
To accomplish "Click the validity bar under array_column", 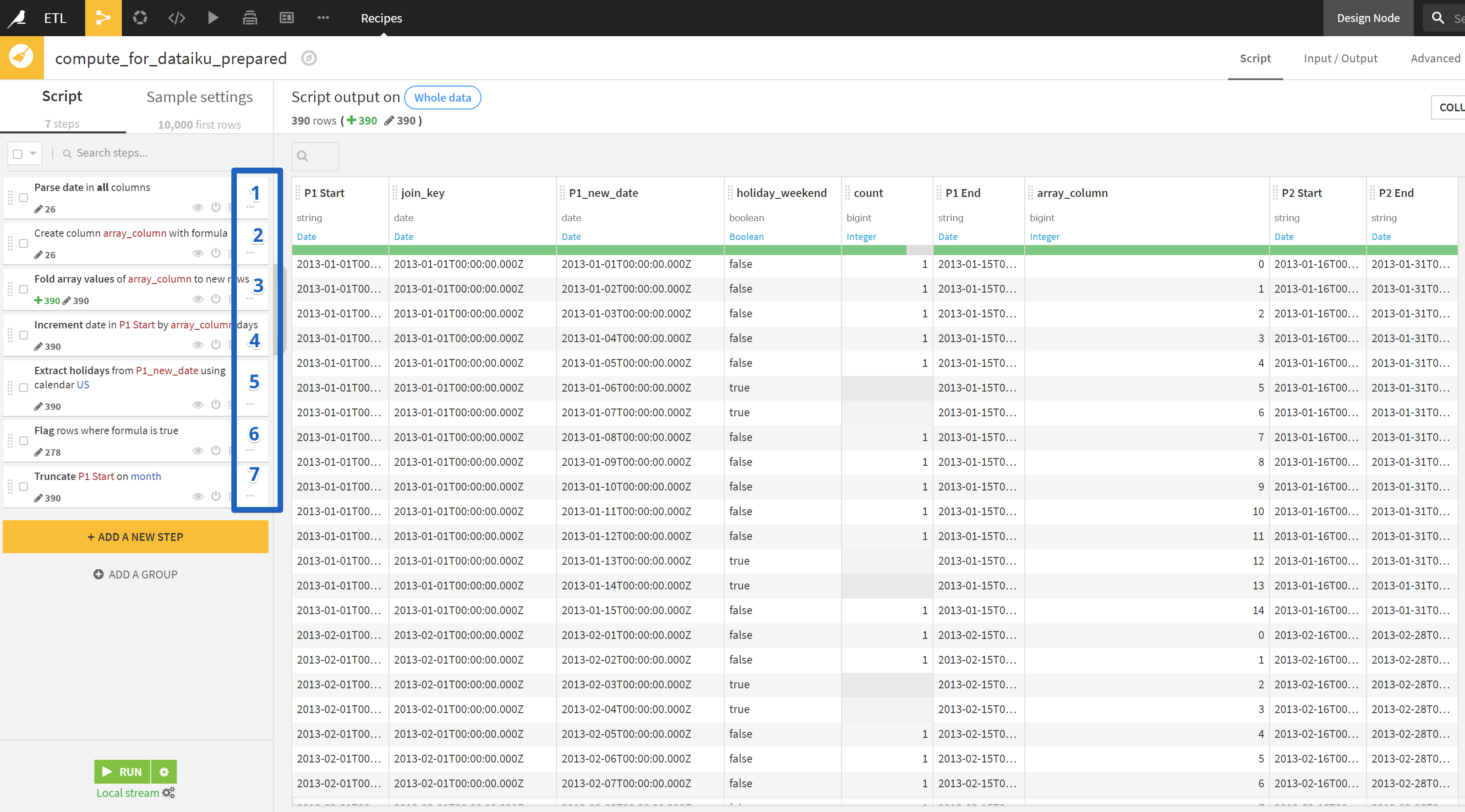I will (x=1147, y=250).
